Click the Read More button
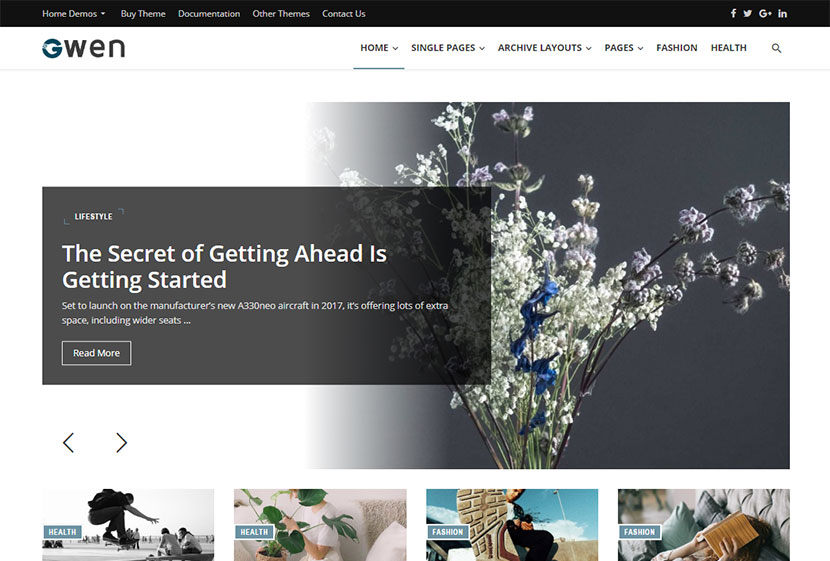Image resolution: width=830 pixels, height=561 pixels. (96, 353)
